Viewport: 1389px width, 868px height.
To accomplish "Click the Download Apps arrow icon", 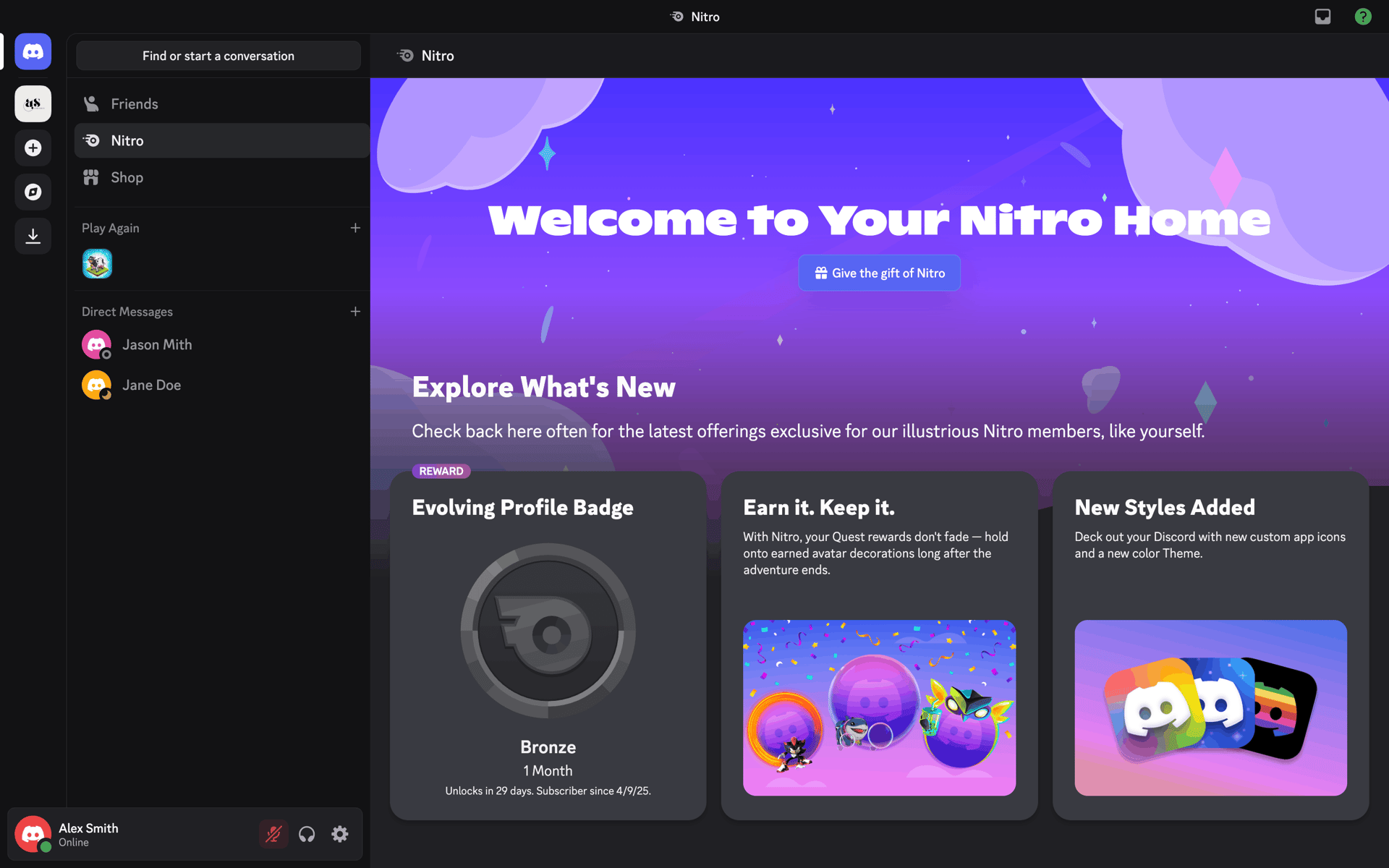I will tap(33, 236).
